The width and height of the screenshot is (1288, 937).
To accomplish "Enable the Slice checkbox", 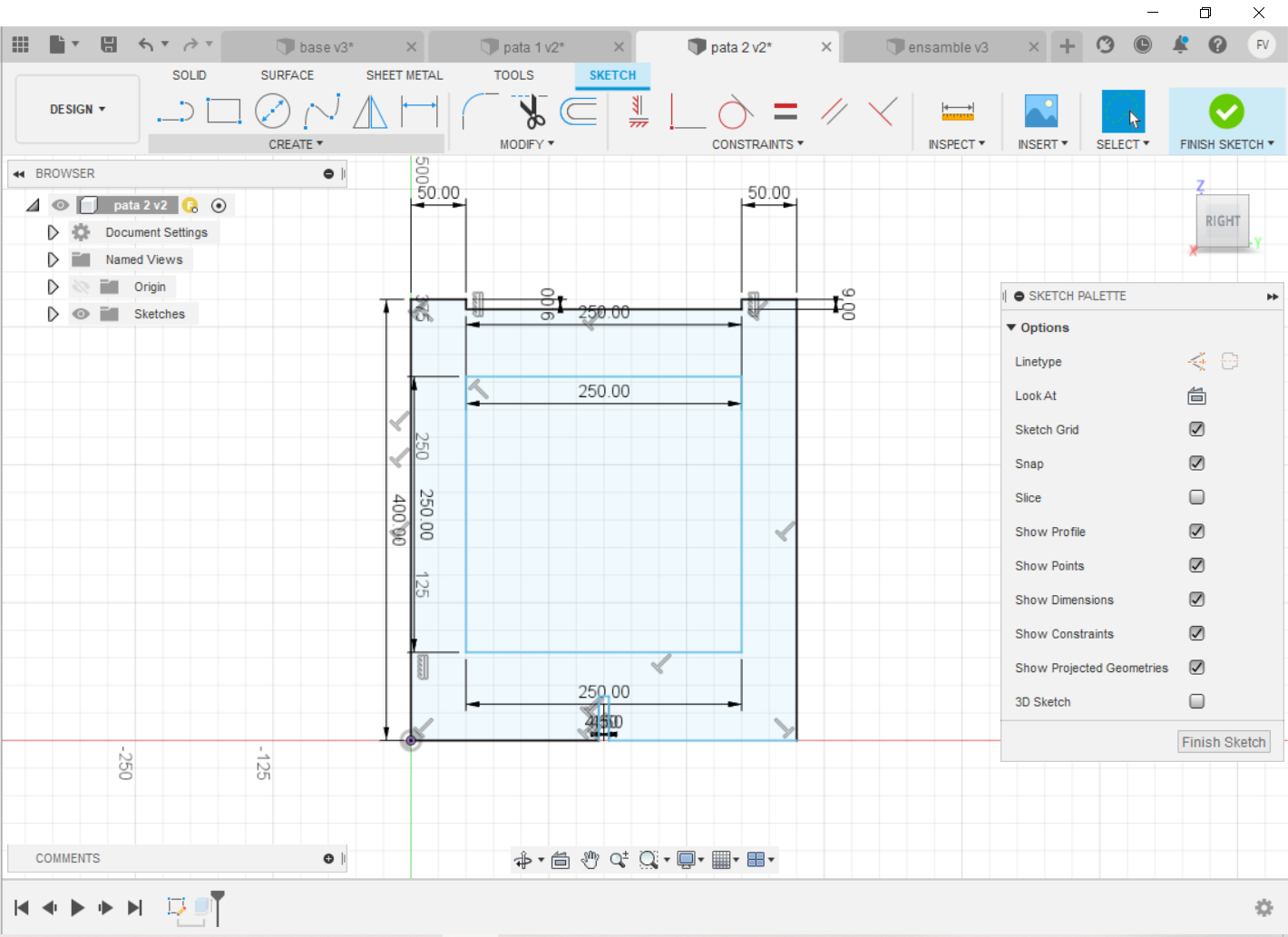I will 1196,497.
